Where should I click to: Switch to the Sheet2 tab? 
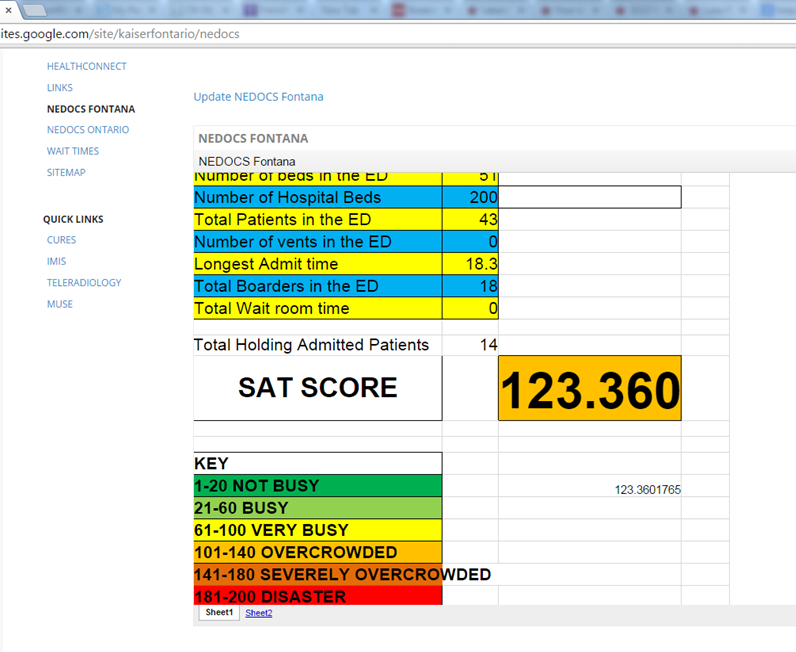tap(258, 613)
